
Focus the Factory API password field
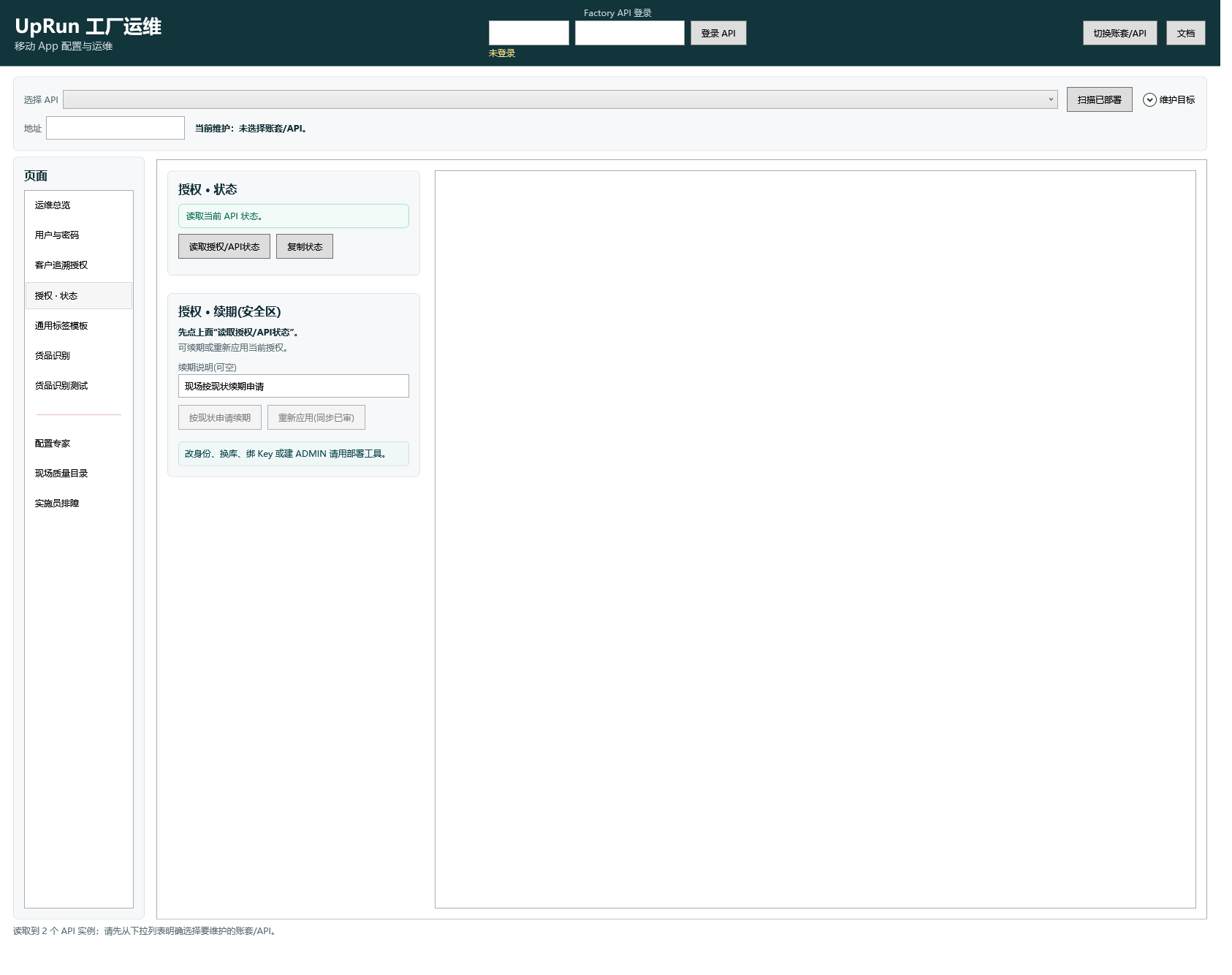coord(630,33)
